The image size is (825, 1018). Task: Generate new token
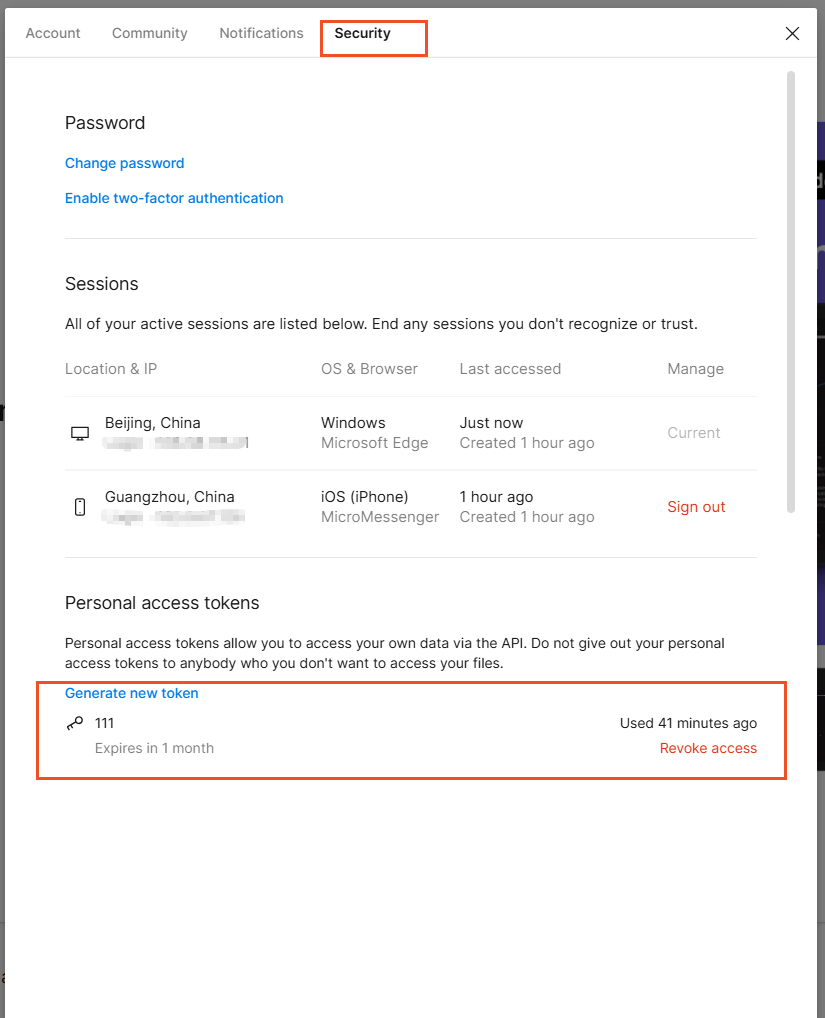(x=132, y=693)
